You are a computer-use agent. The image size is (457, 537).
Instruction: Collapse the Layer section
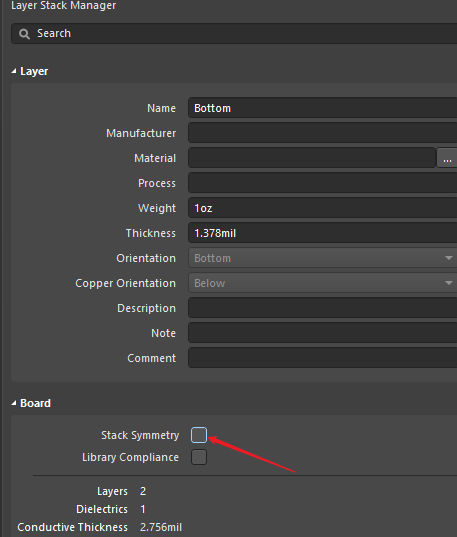click(14, 71)
